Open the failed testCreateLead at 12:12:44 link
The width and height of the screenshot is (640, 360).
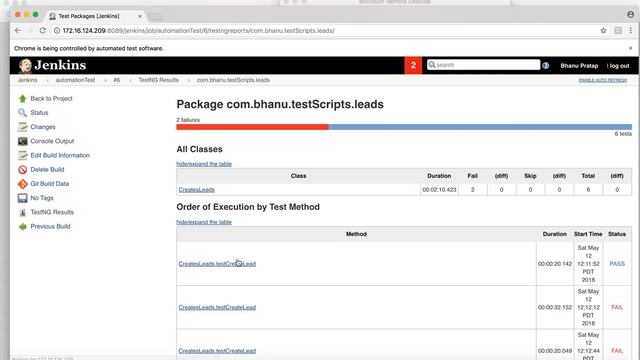[217, 351]
